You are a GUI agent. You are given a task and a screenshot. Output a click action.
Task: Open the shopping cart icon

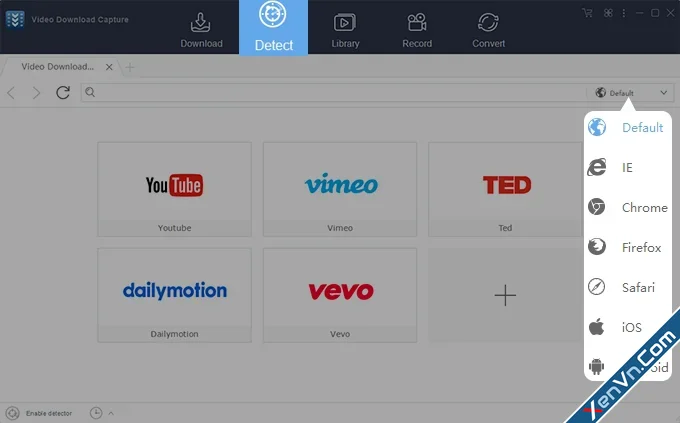pos(588,13)
